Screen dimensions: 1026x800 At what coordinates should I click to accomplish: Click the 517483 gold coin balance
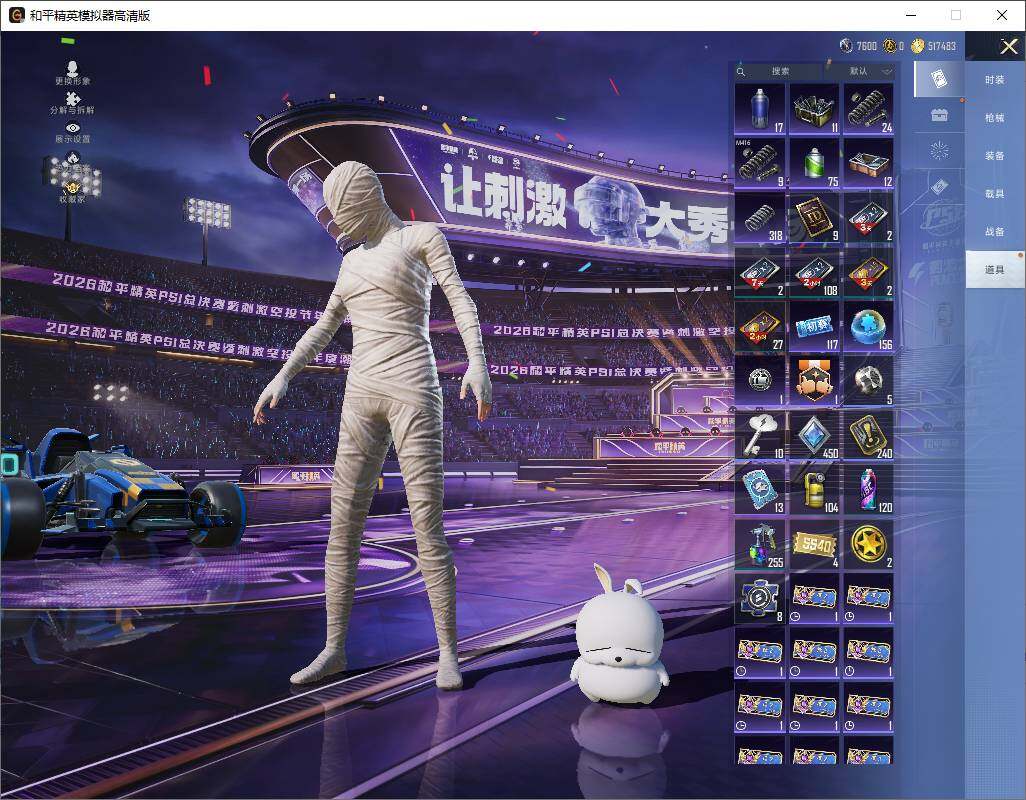[936, 46]
